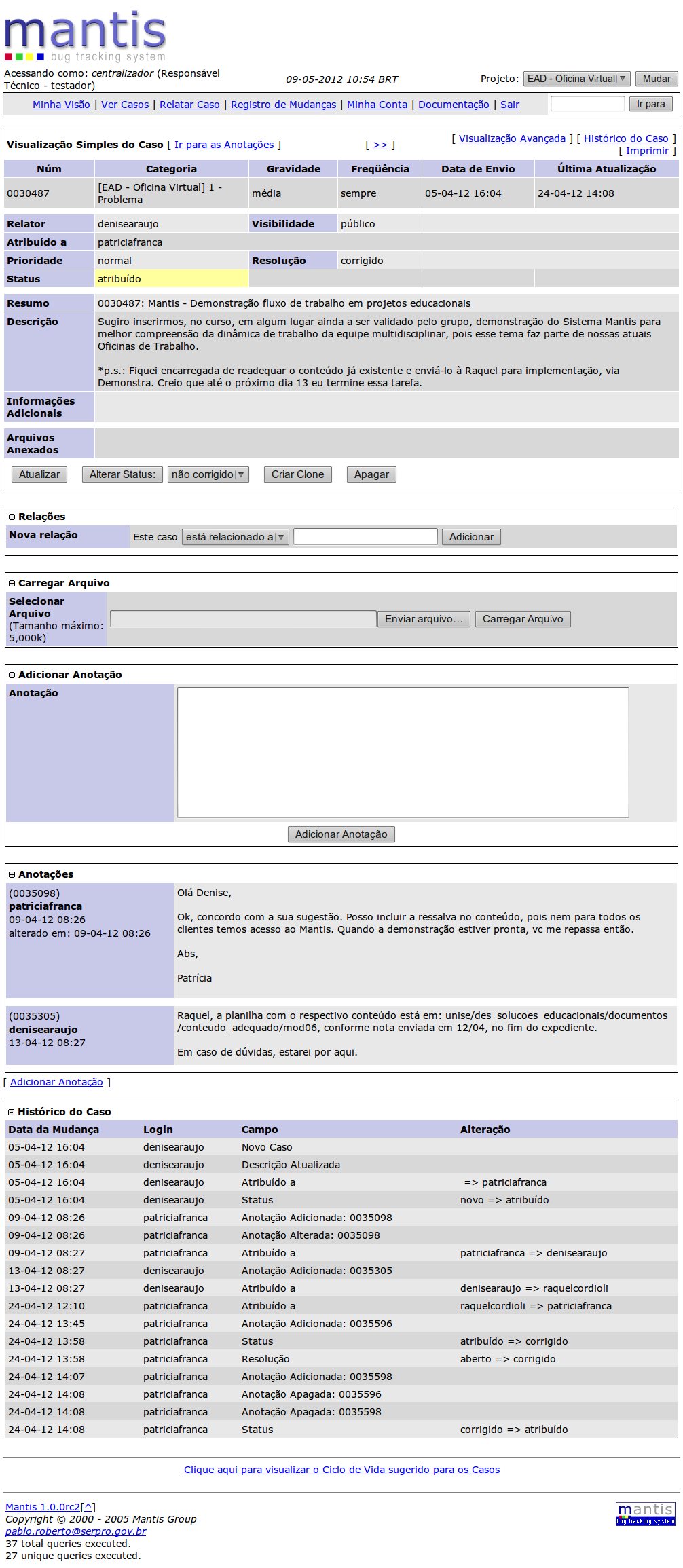
Task: Collapse the Histórico do Caso section
Action: pyautogui.click(x=12, y=1113)
